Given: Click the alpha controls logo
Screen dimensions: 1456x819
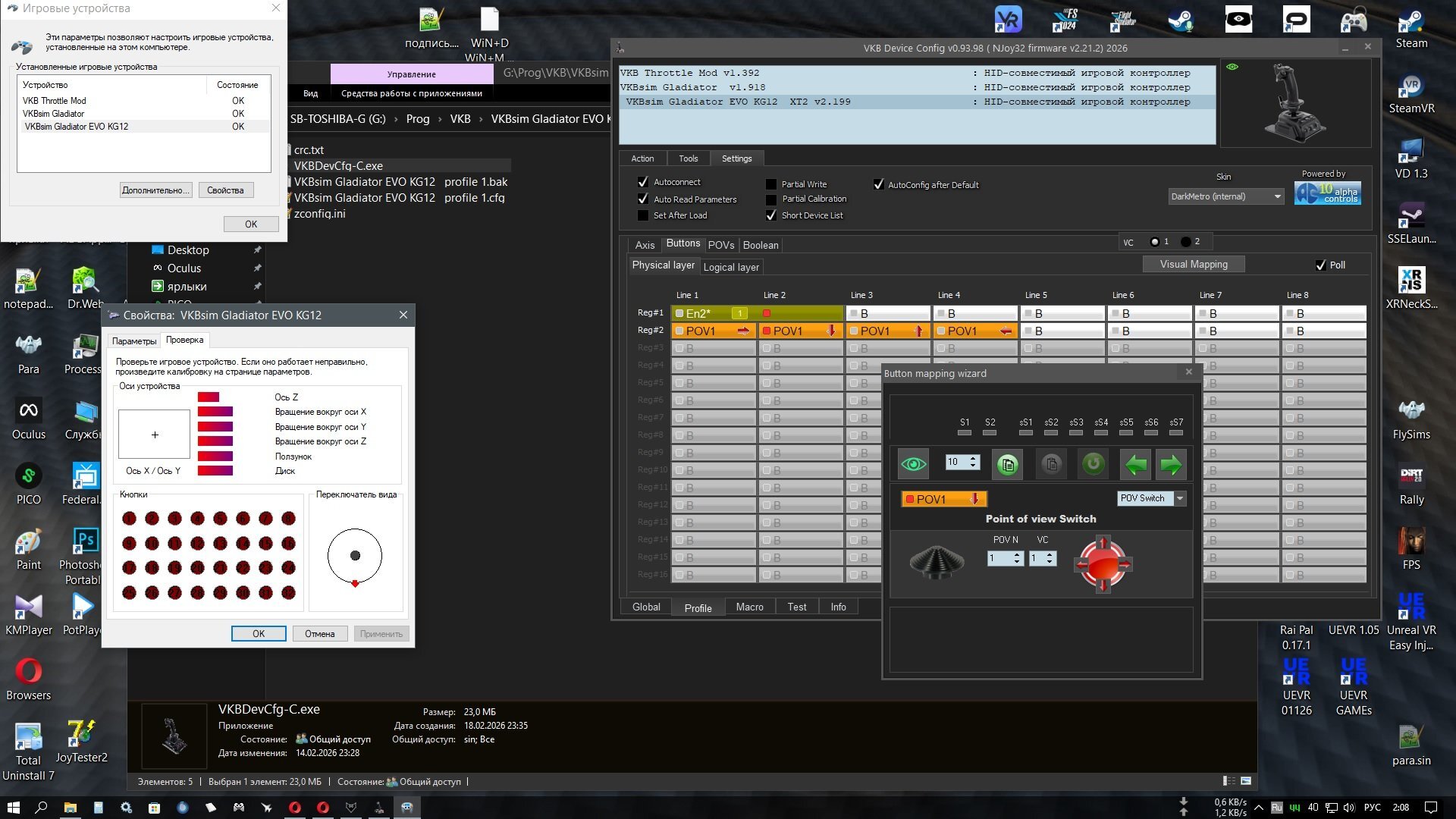Looking at the screenshot, I should (1328, 193).
